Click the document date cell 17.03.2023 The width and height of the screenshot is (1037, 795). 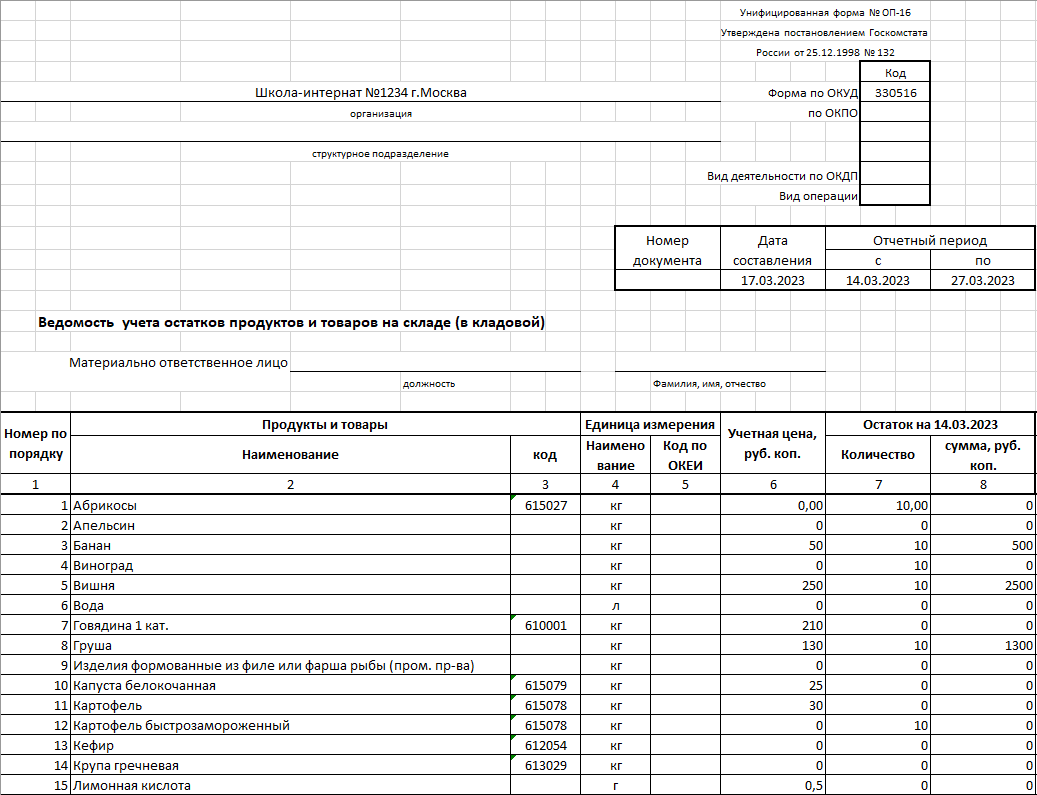(x=773, y=280)
